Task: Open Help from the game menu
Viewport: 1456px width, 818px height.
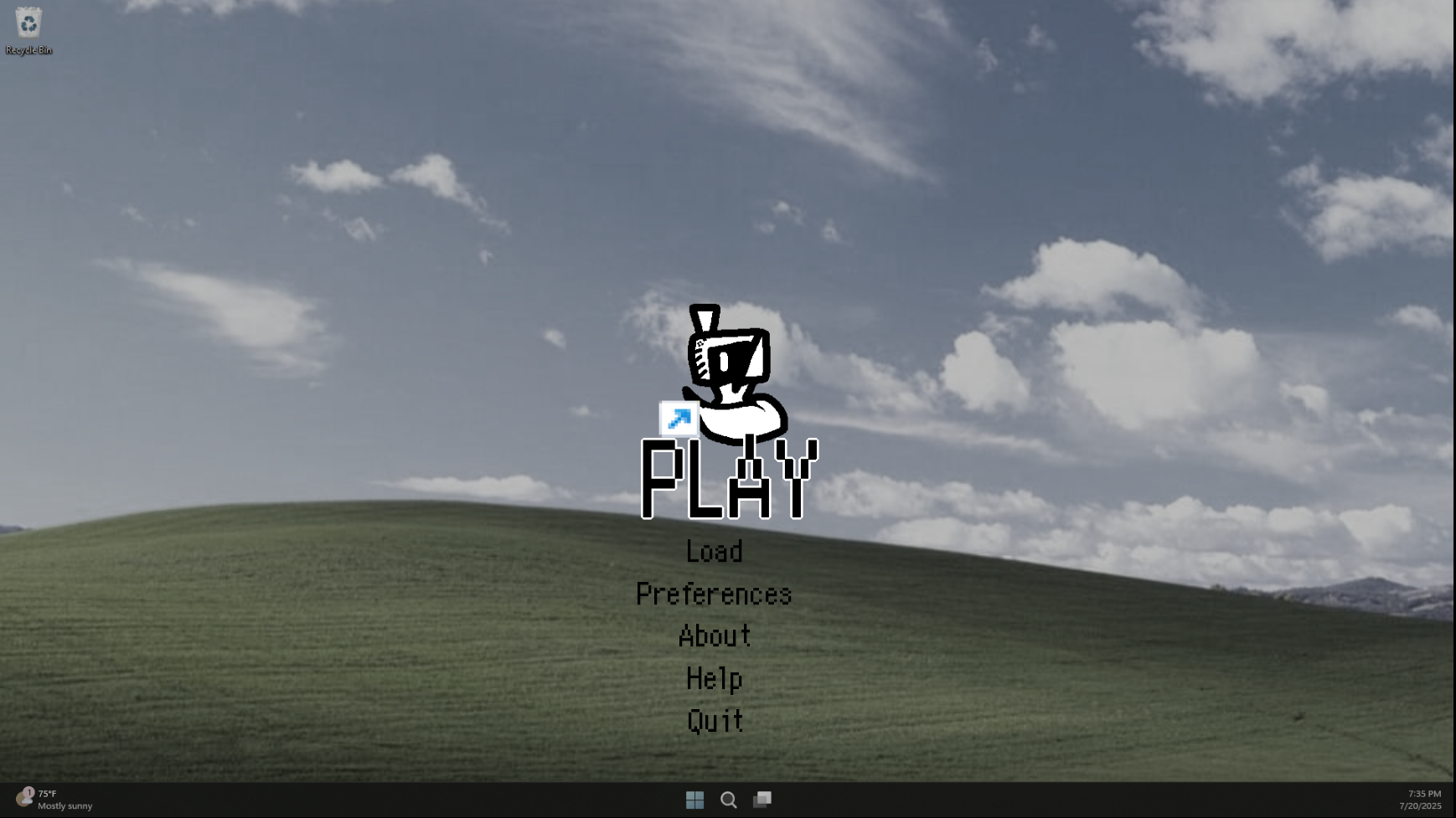Action: (x=715, y=678)
